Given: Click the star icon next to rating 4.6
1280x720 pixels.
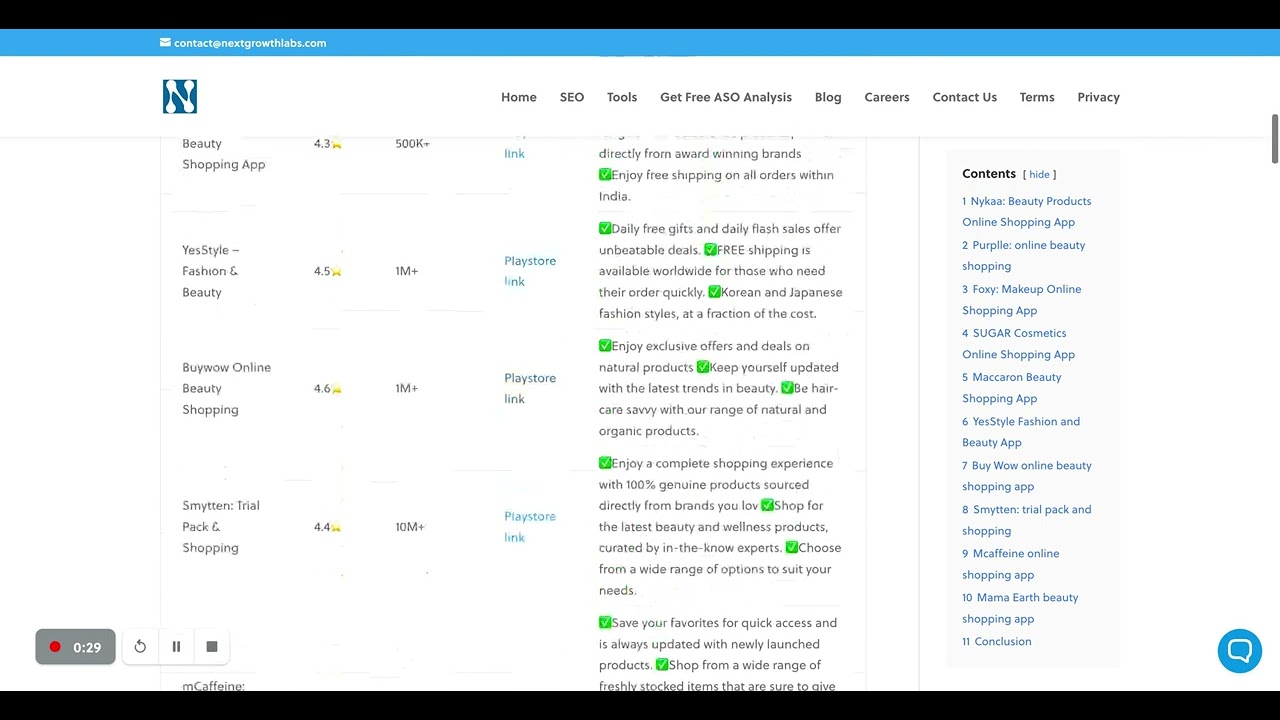Looking at the screenshot, I should click(336, 389).
